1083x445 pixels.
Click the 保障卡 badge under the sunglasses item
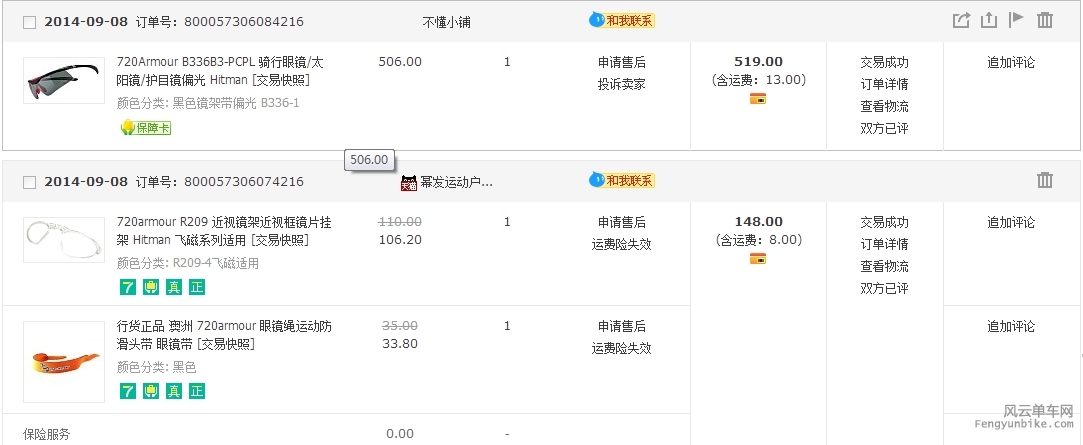click(146, 128)
